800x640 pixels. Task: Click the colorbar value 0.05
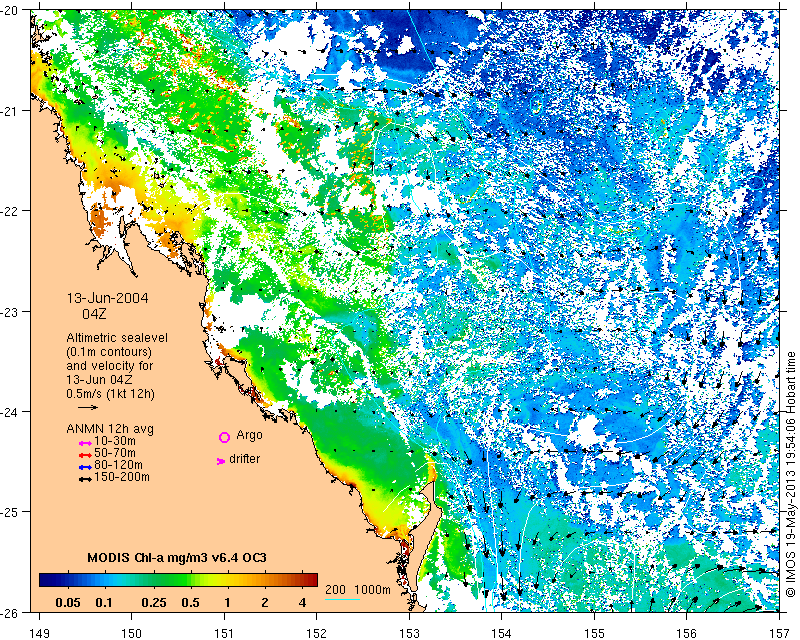tap(67, 603)
